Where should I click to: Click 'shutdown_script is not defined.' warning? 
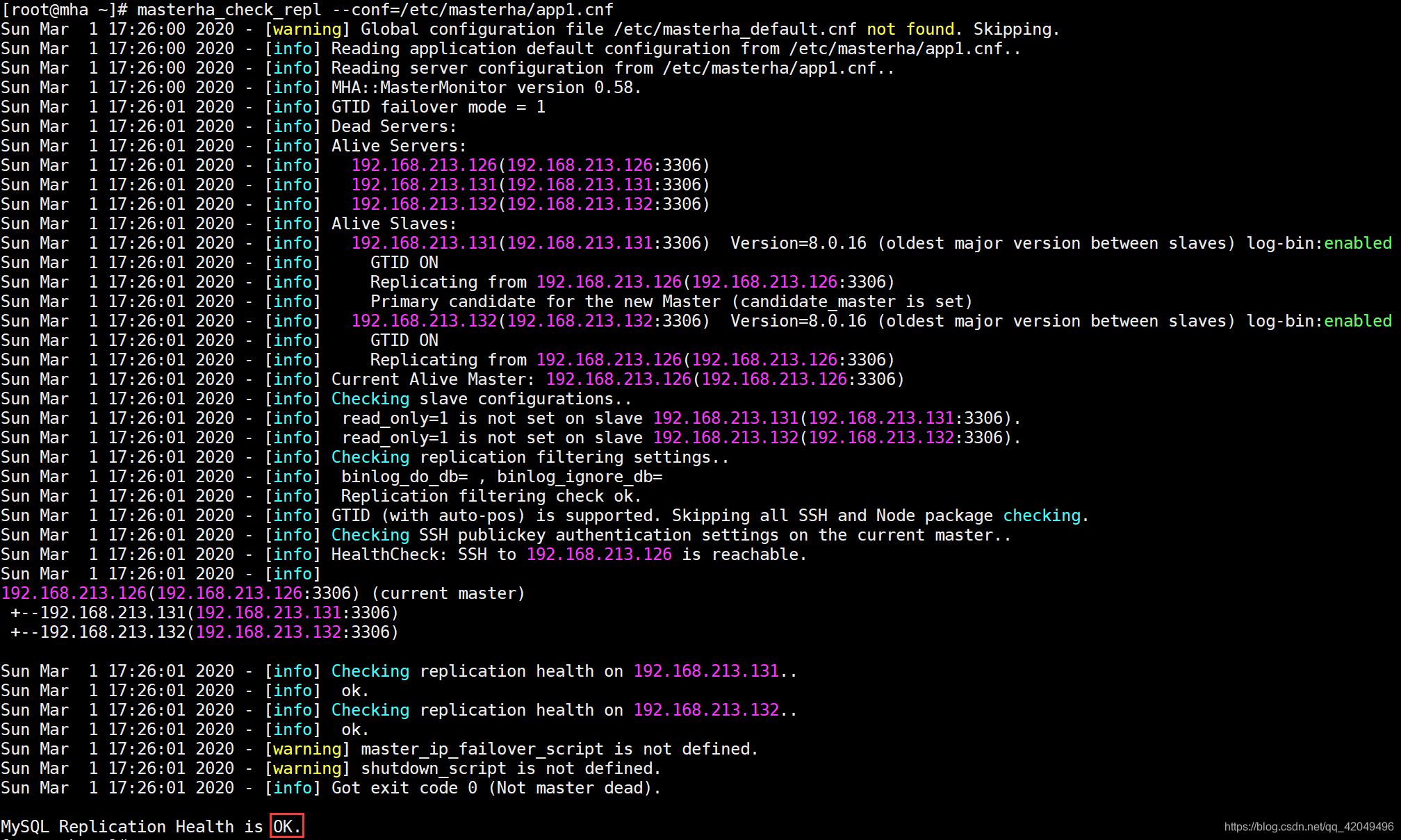point(511,768)
